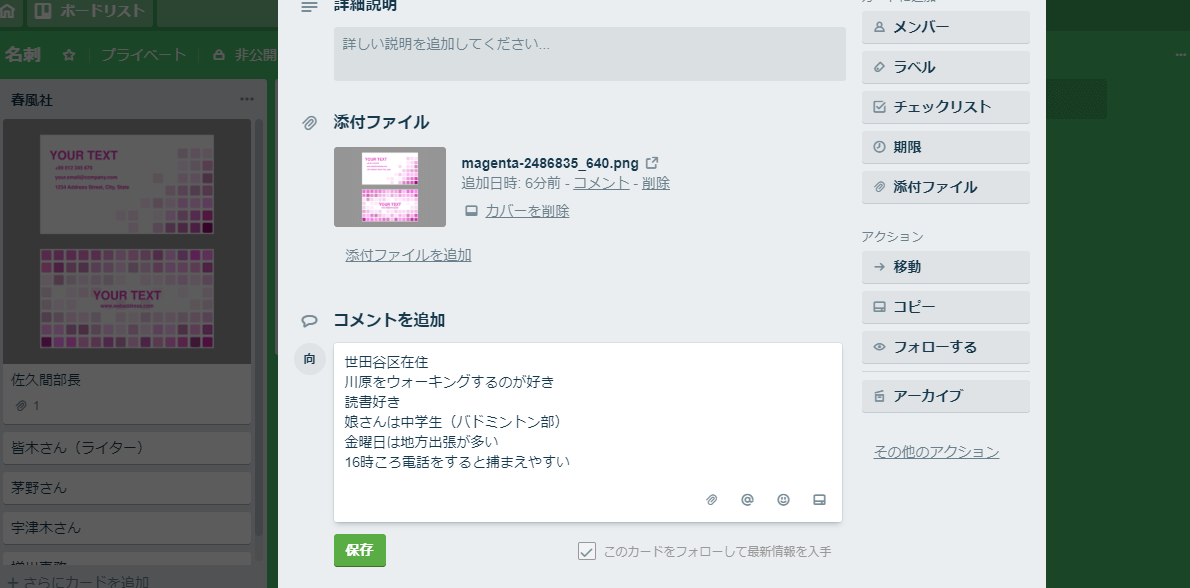
Task: Open その他のアクション link
Action: coord(936,452)
